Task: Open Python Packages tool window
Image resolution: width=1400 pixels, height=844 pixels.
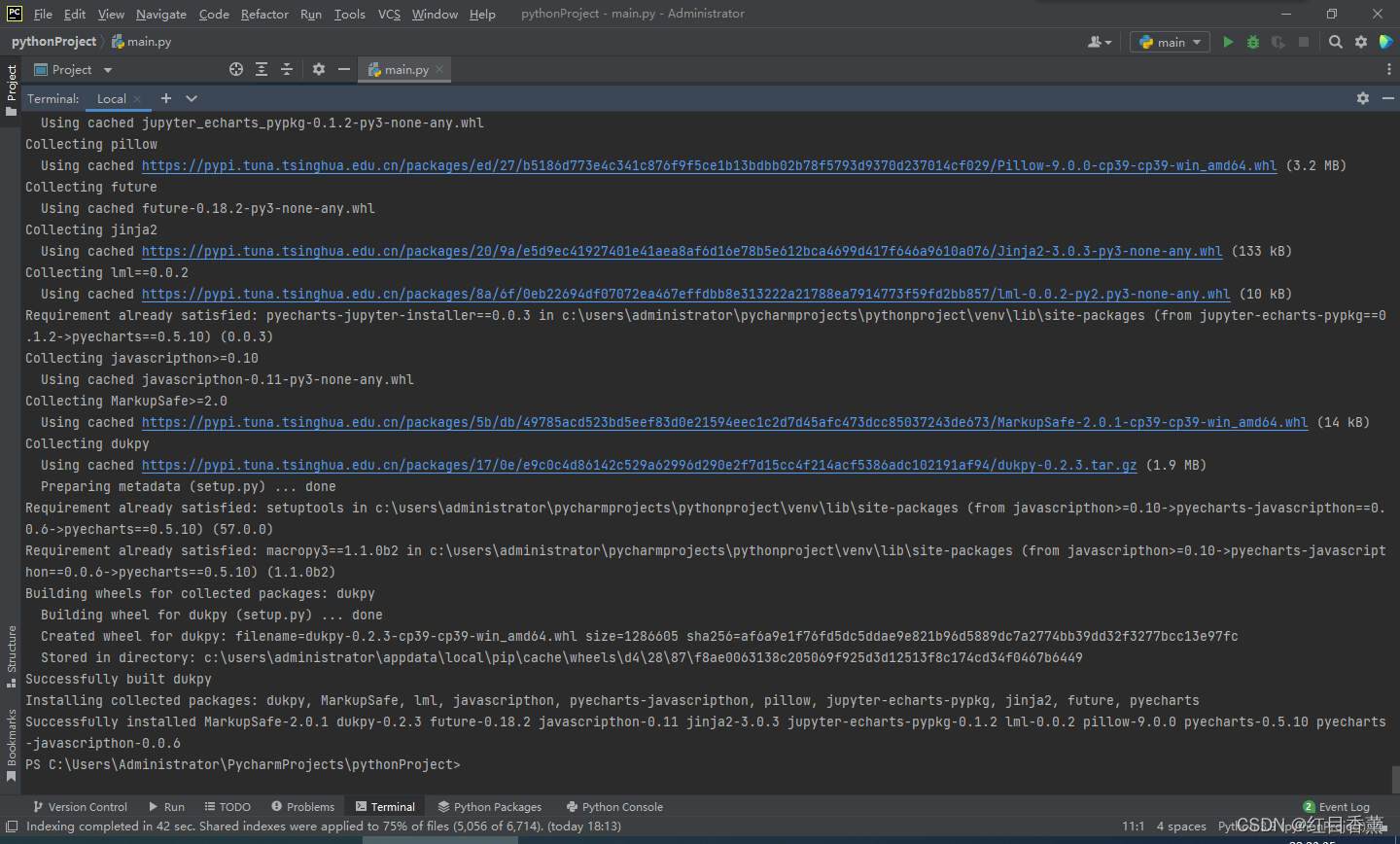Action: tap(489, 807)
